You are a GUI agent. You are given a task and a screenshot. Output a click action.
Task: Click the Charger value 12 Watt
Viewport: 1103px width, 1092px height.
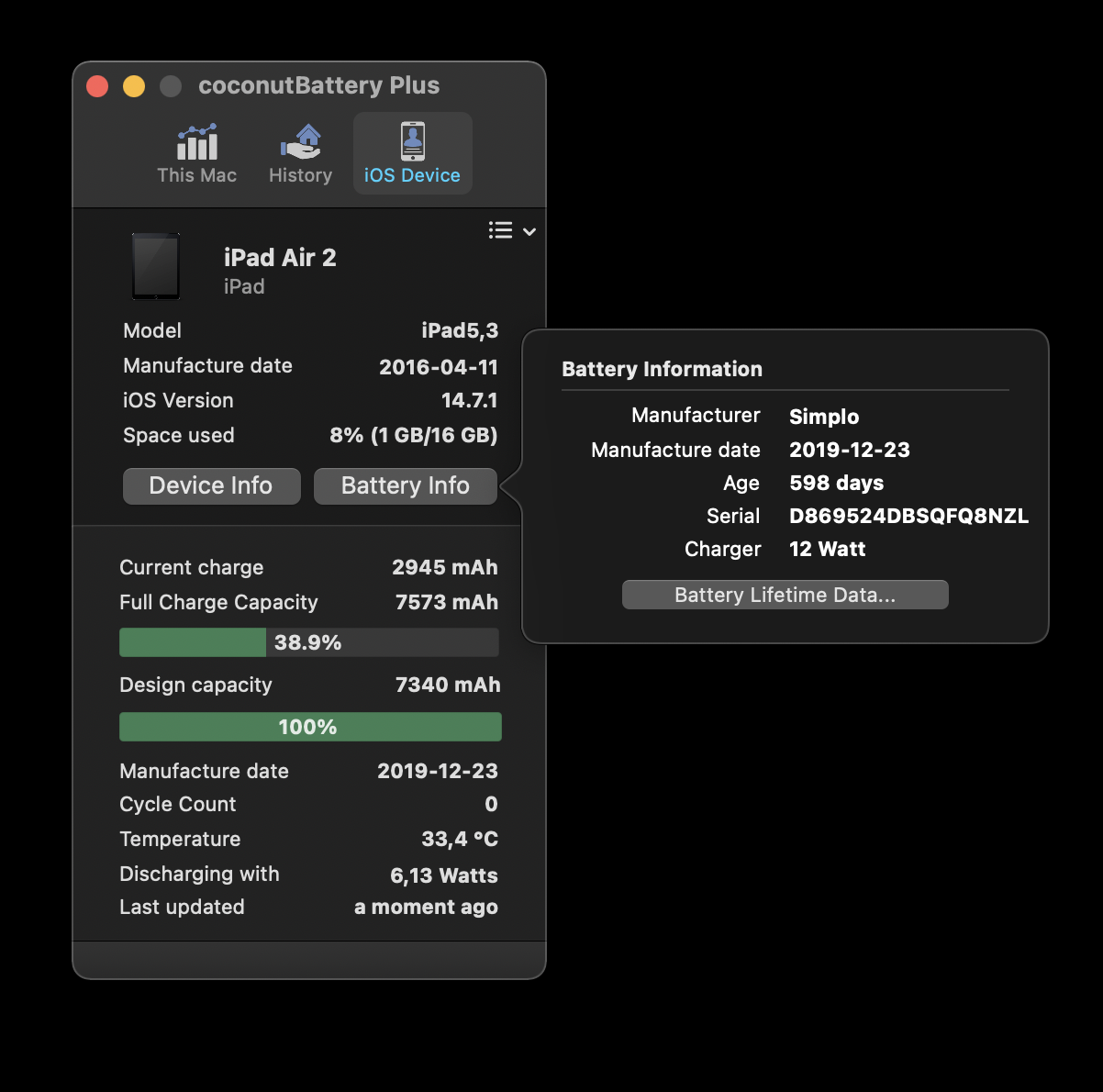(827, 549)
